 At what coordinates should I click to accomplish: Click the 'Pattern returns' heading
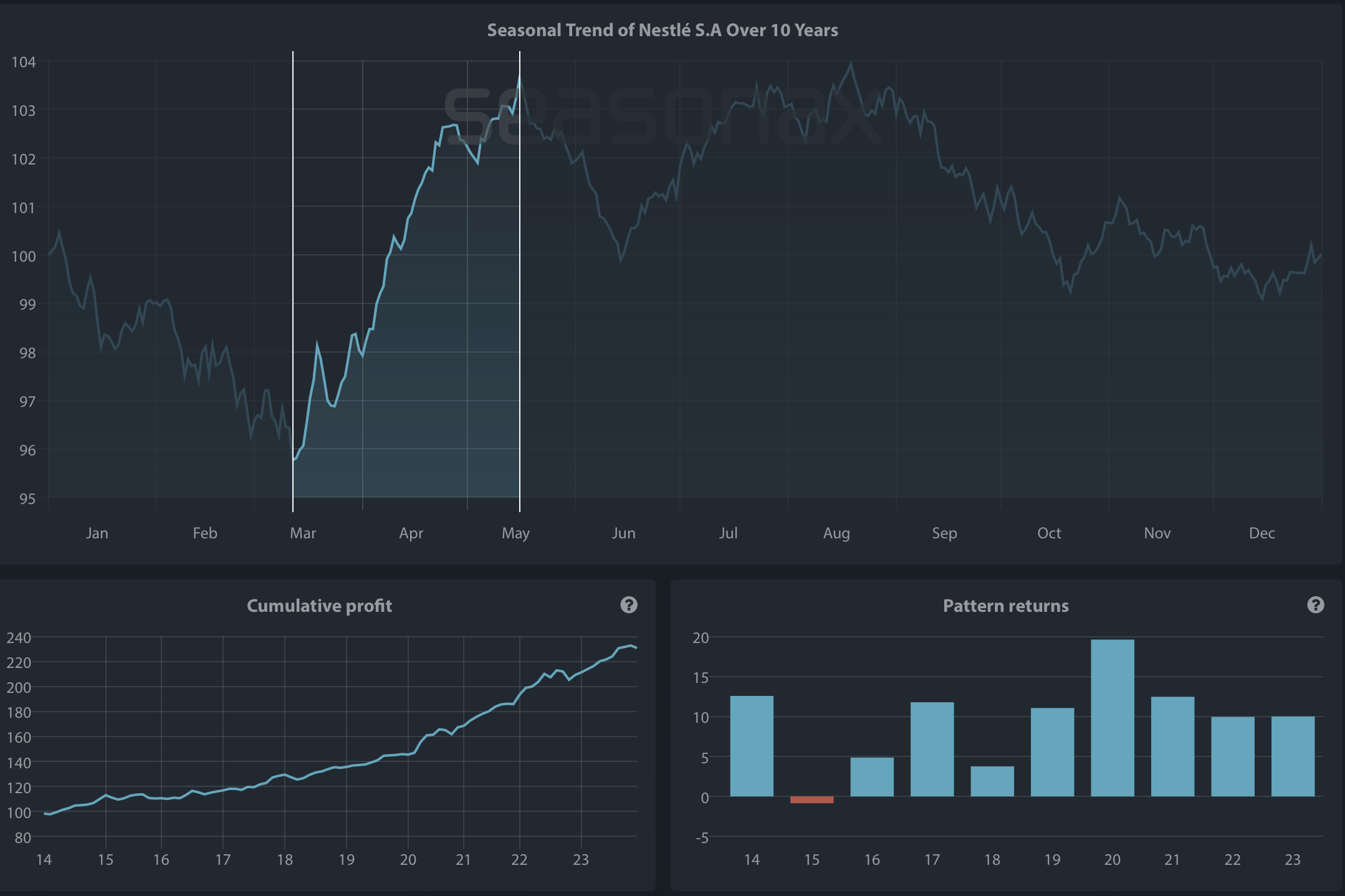point(1006,606)
